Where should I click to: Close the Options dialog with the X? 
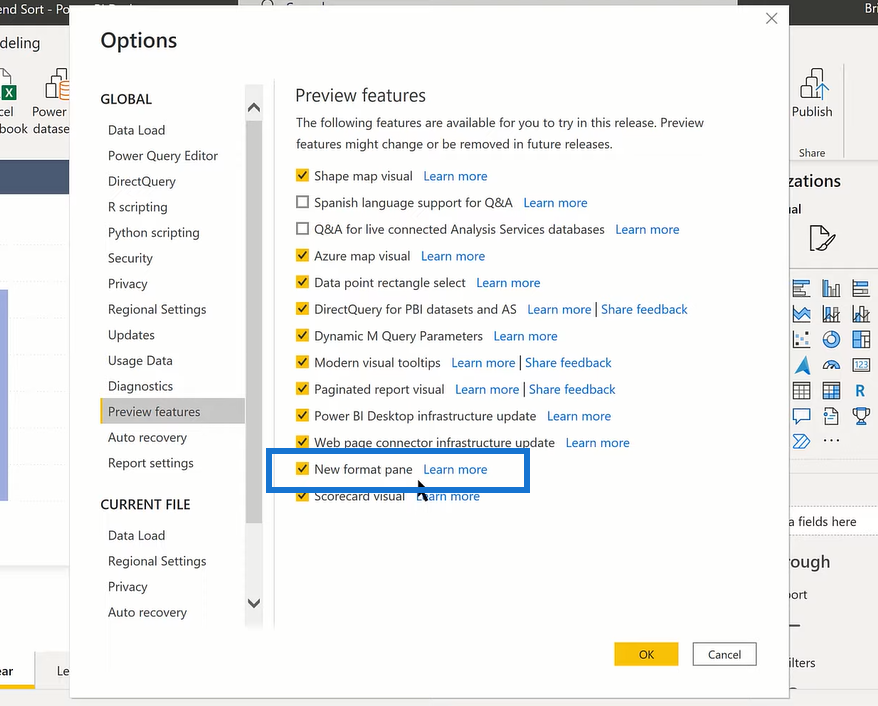coord(772,18)
